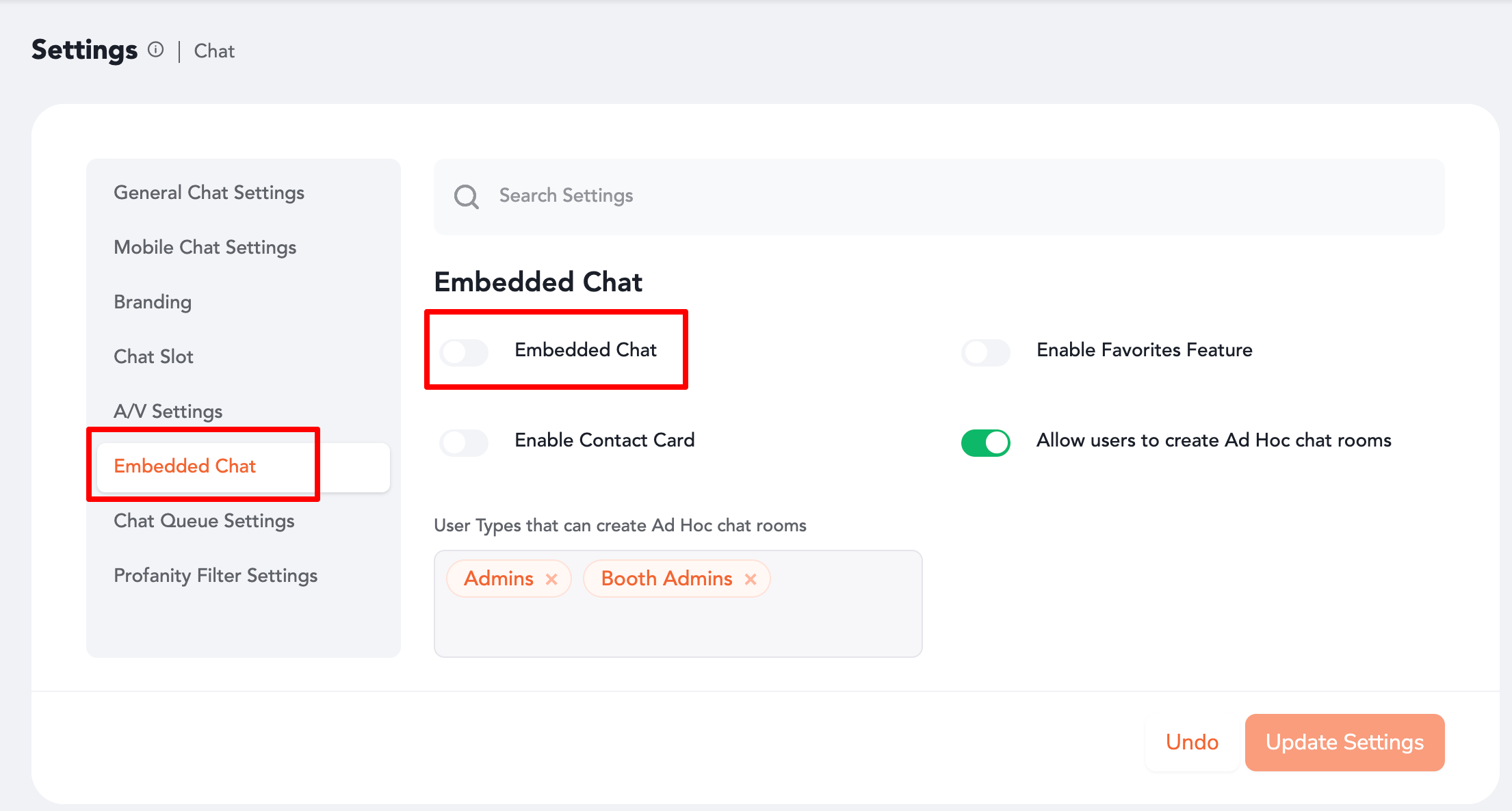Click into the Search Settings field
1512x811 pixels.
point(958,196)
